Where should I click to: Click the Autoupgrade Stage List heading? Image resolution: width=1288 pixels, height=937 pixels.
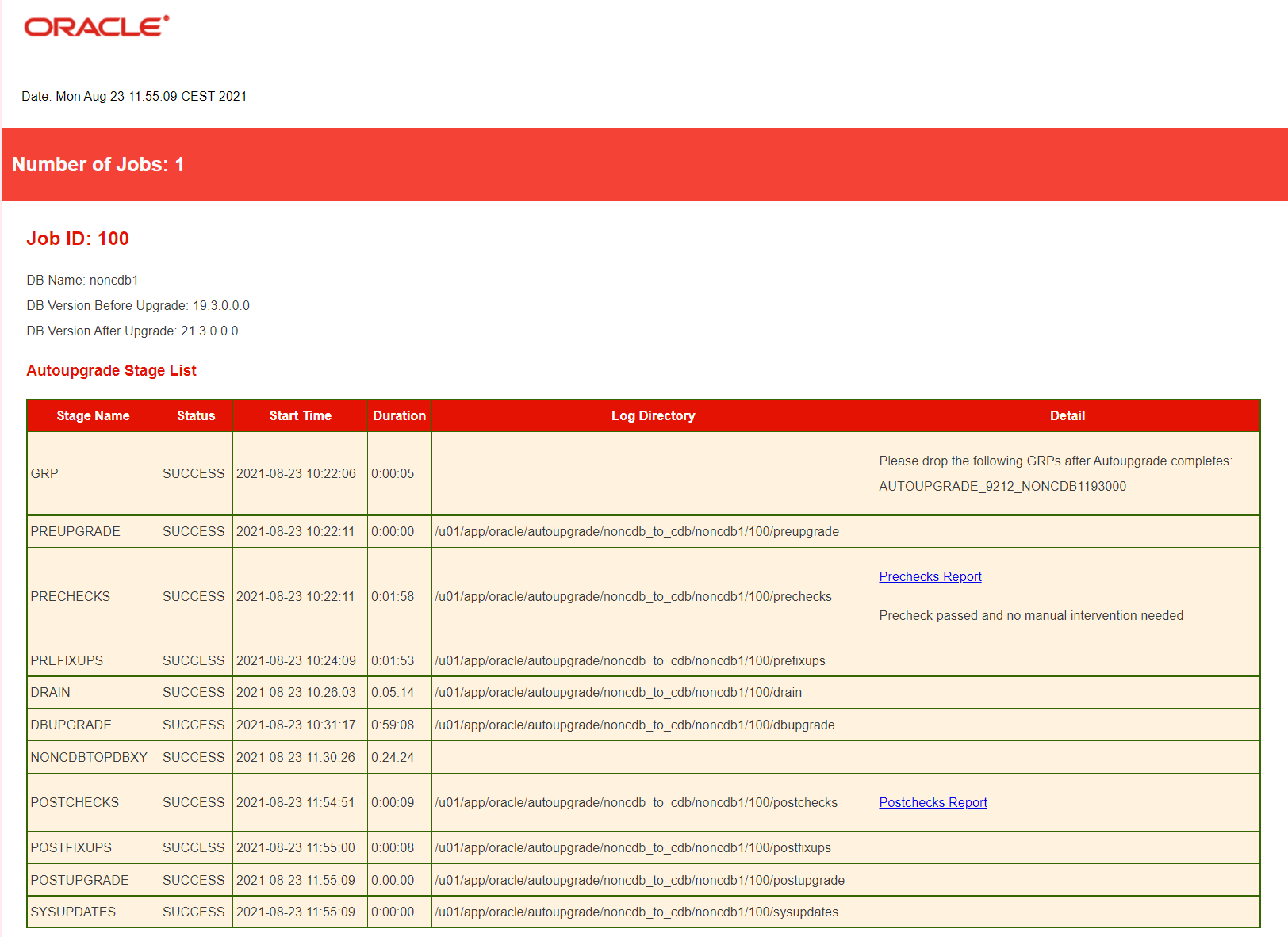coord(111,370)
